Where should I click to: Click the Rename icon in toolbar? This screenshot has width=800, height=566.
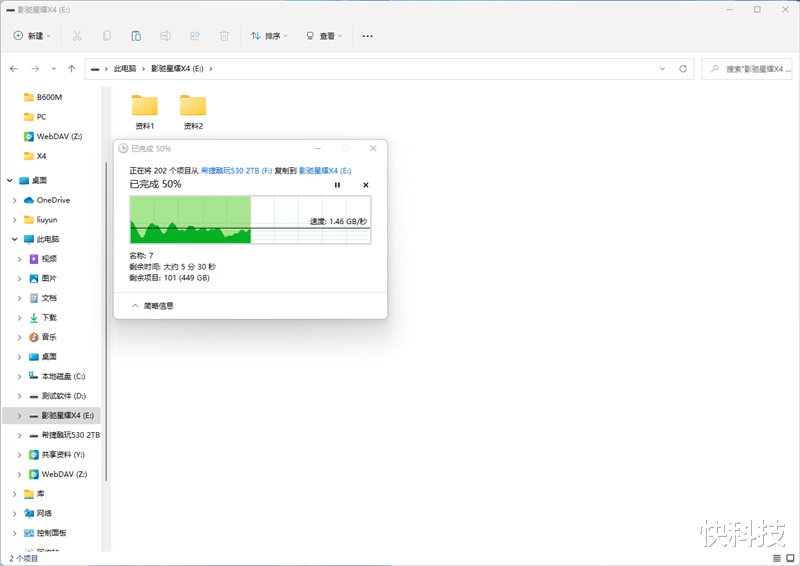[x=165, y=36]
